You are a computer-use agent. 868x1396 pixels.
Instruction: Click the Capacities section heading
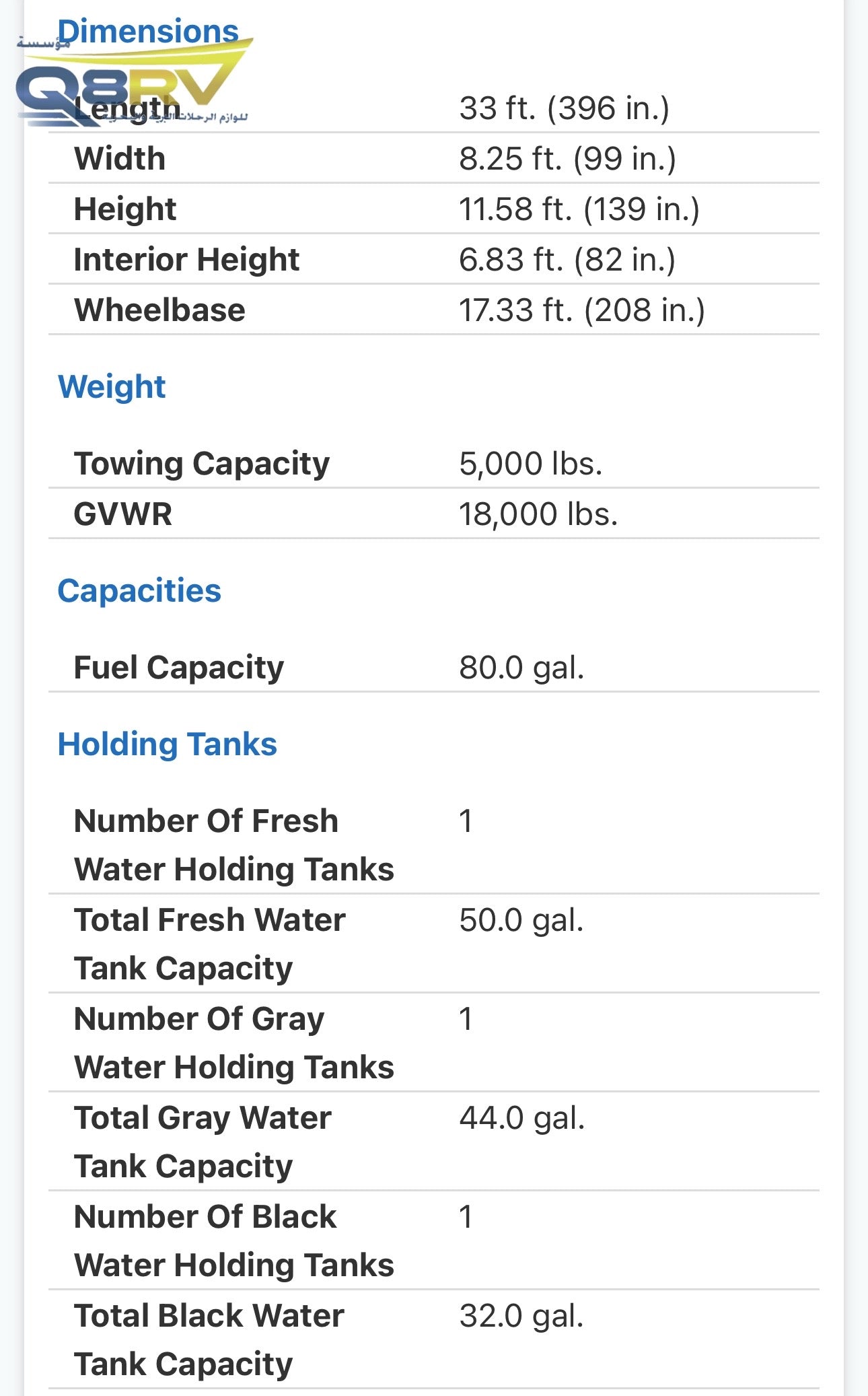[x=139, y=590]
